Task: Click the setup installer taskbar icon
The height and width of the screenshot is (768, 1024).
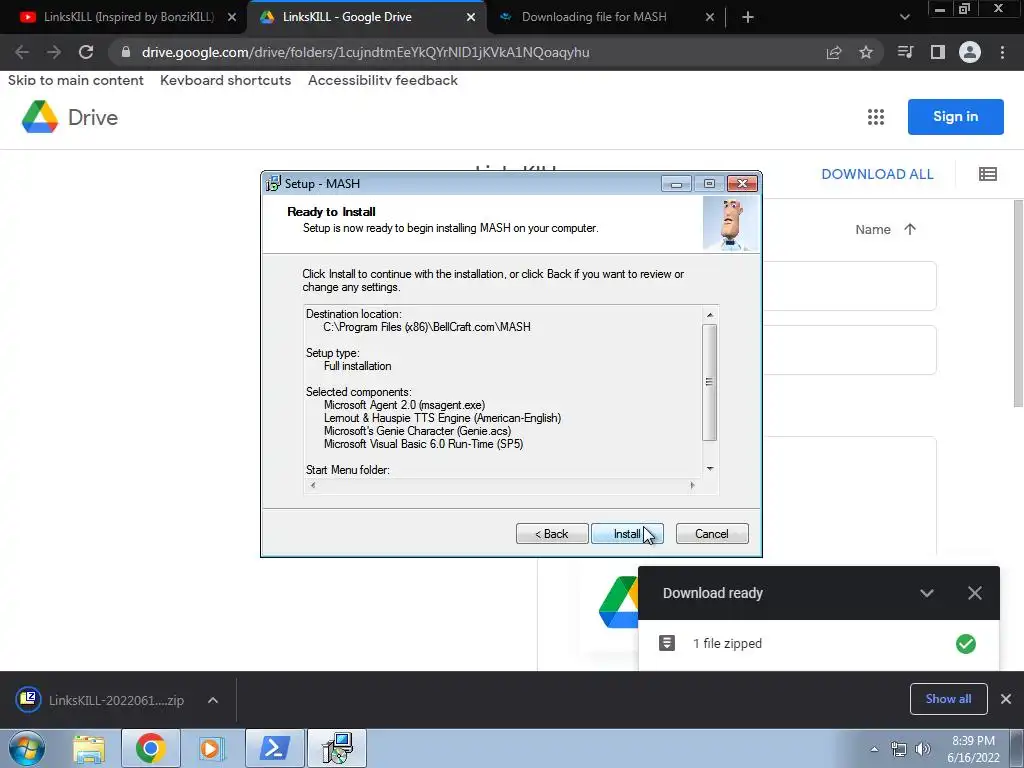Action: pyautogui.click(x=337, y=748)
